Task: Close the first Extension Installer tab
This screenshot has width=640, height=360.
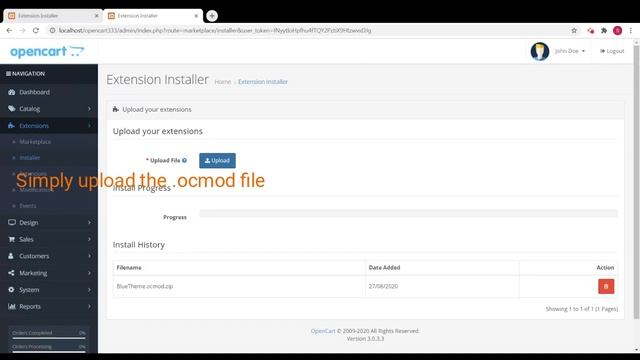Action: [x=97, y=16]
